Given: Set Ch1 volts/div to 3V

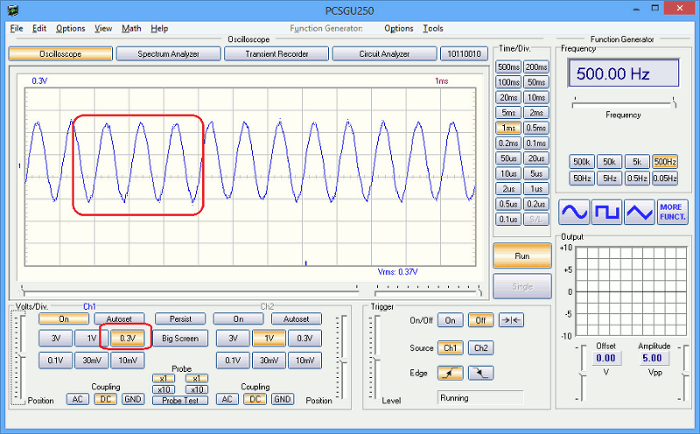Looking at the screenshot, I should point(55,338).
